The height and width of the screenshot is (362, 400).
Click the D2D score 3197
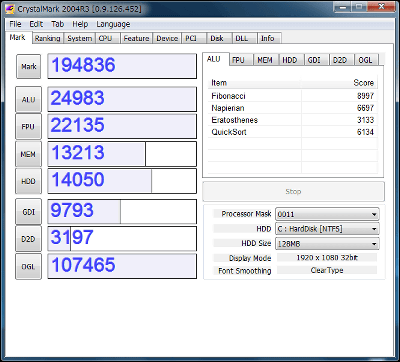coord(122,239)
